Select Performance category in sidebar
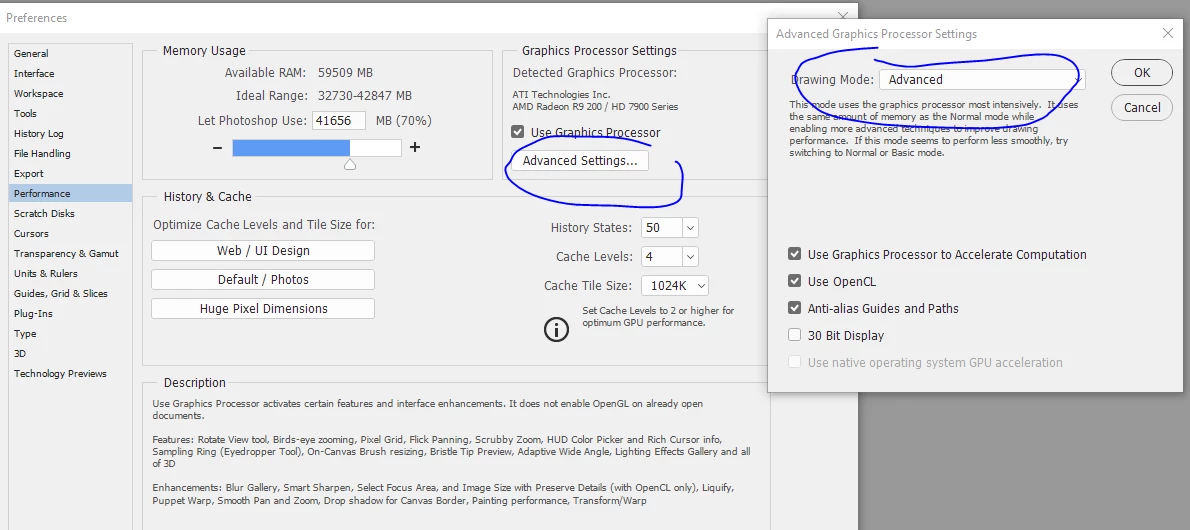 tap(70, 194)
